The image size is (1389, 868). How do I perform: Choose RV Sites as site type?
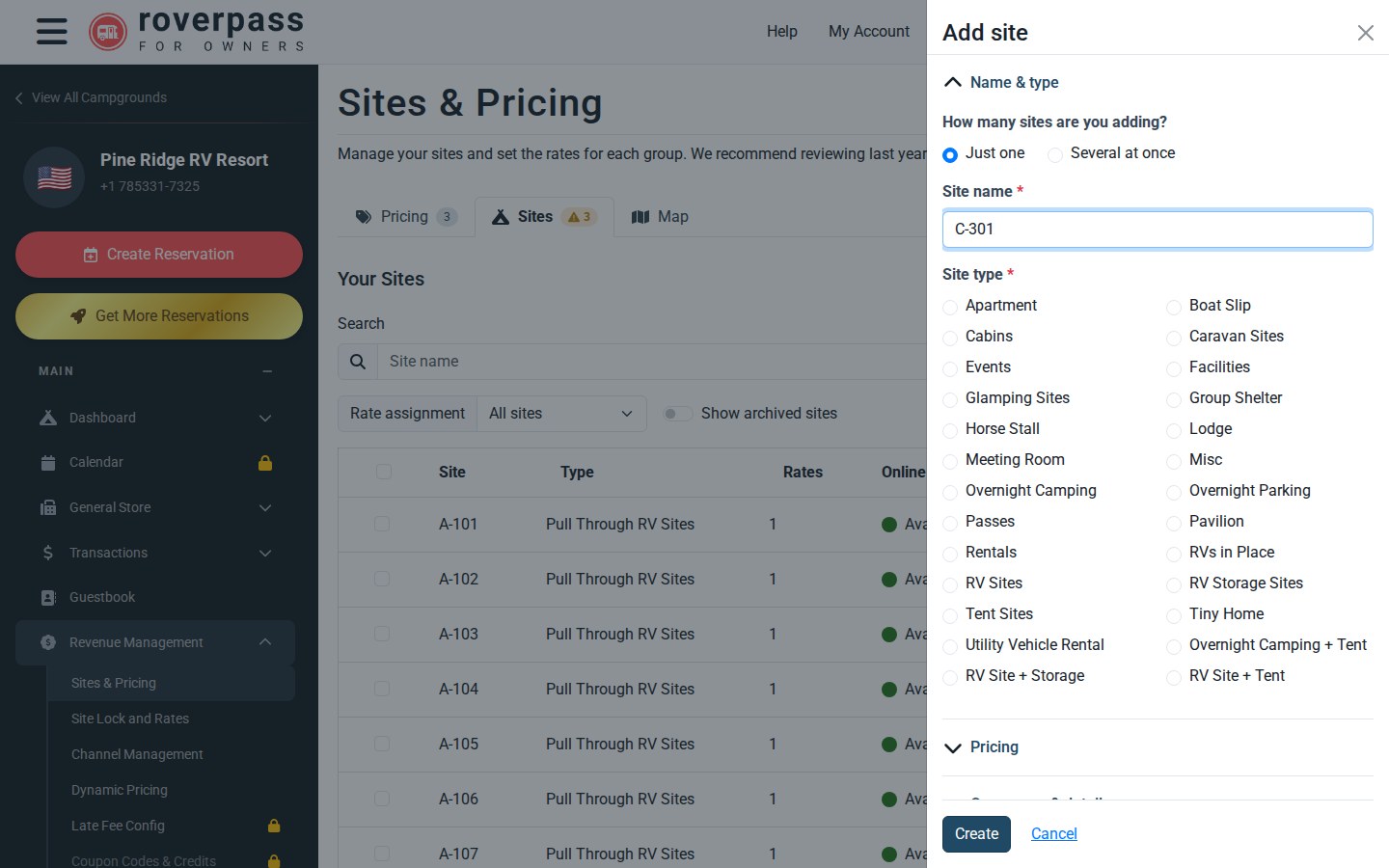tap(950, 584)
